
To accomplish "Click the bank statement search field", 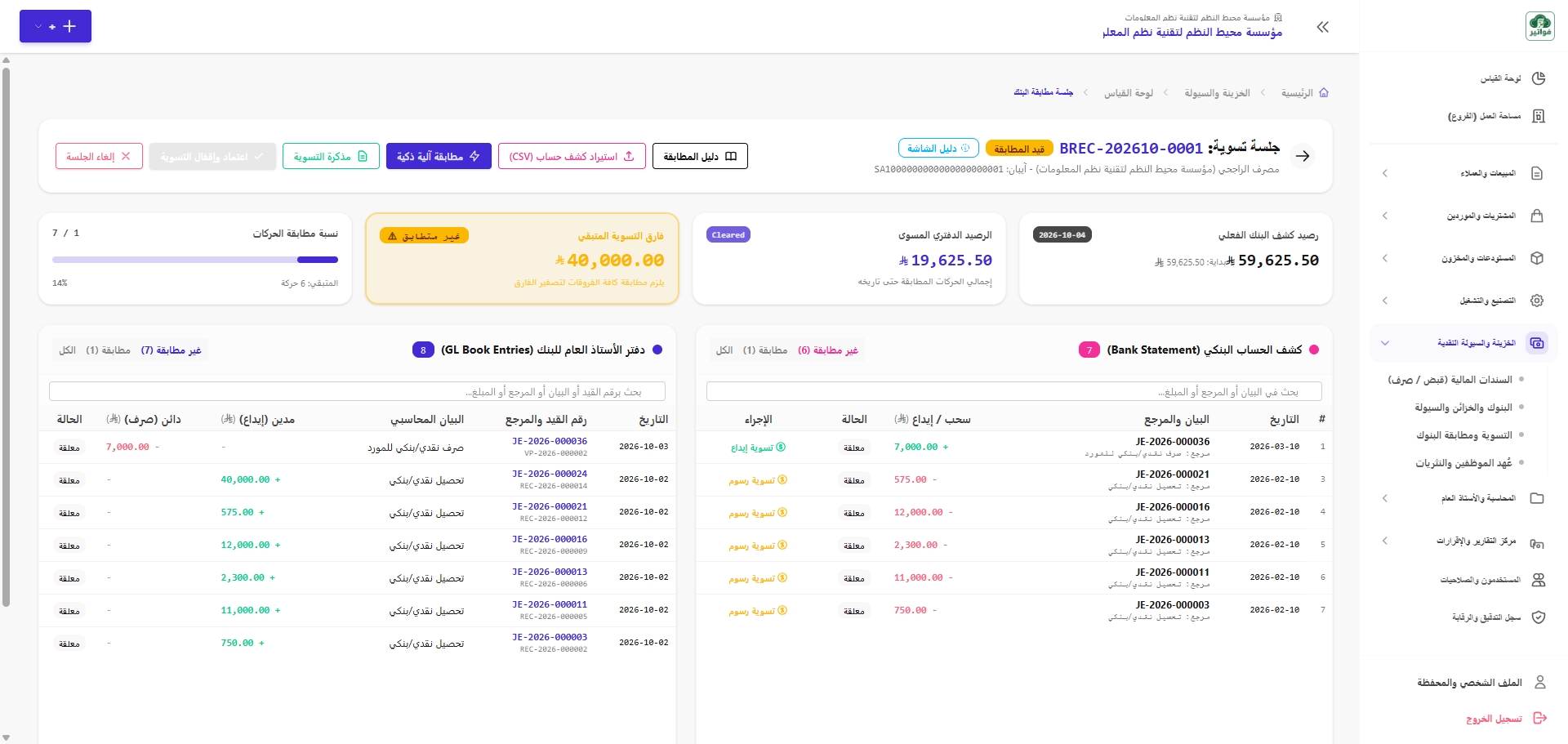I will [x=1014, y=391].
